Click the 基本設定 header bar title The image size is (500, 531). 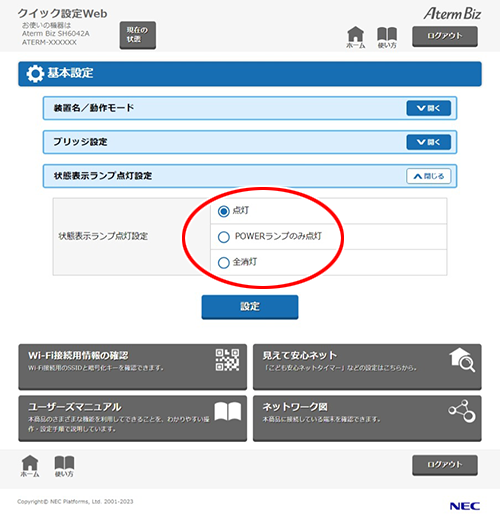70,73
